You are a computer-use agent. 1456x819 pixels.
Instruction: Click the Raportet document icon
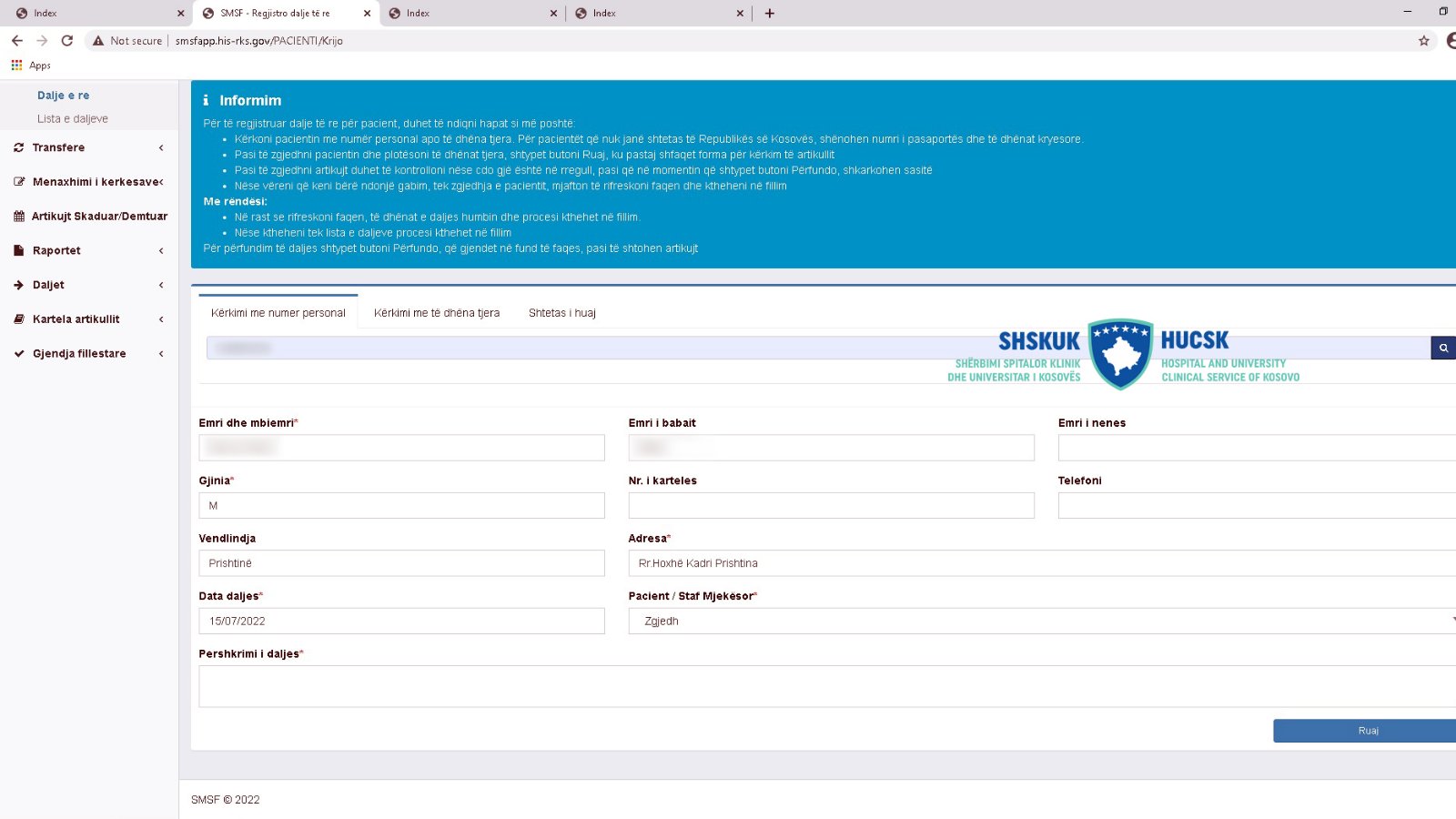pos(18,250)
